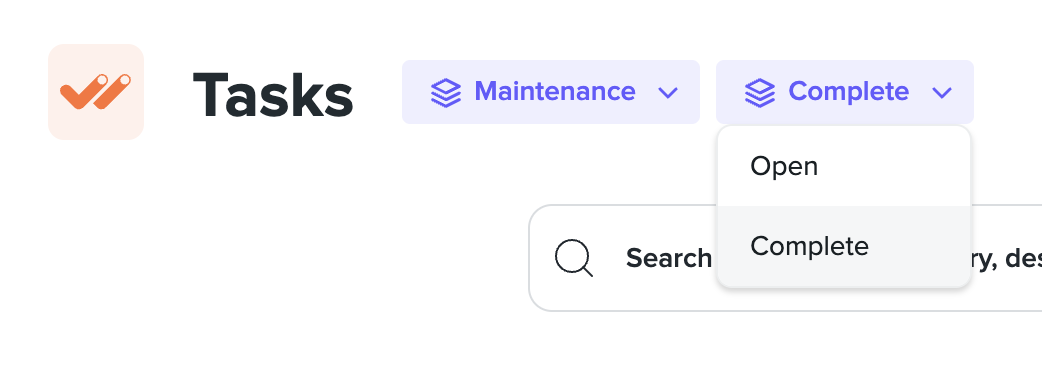The image size is (1042, 386).
Task: Click the search box's truncated placeholder ending
Action: (1007, 258)
